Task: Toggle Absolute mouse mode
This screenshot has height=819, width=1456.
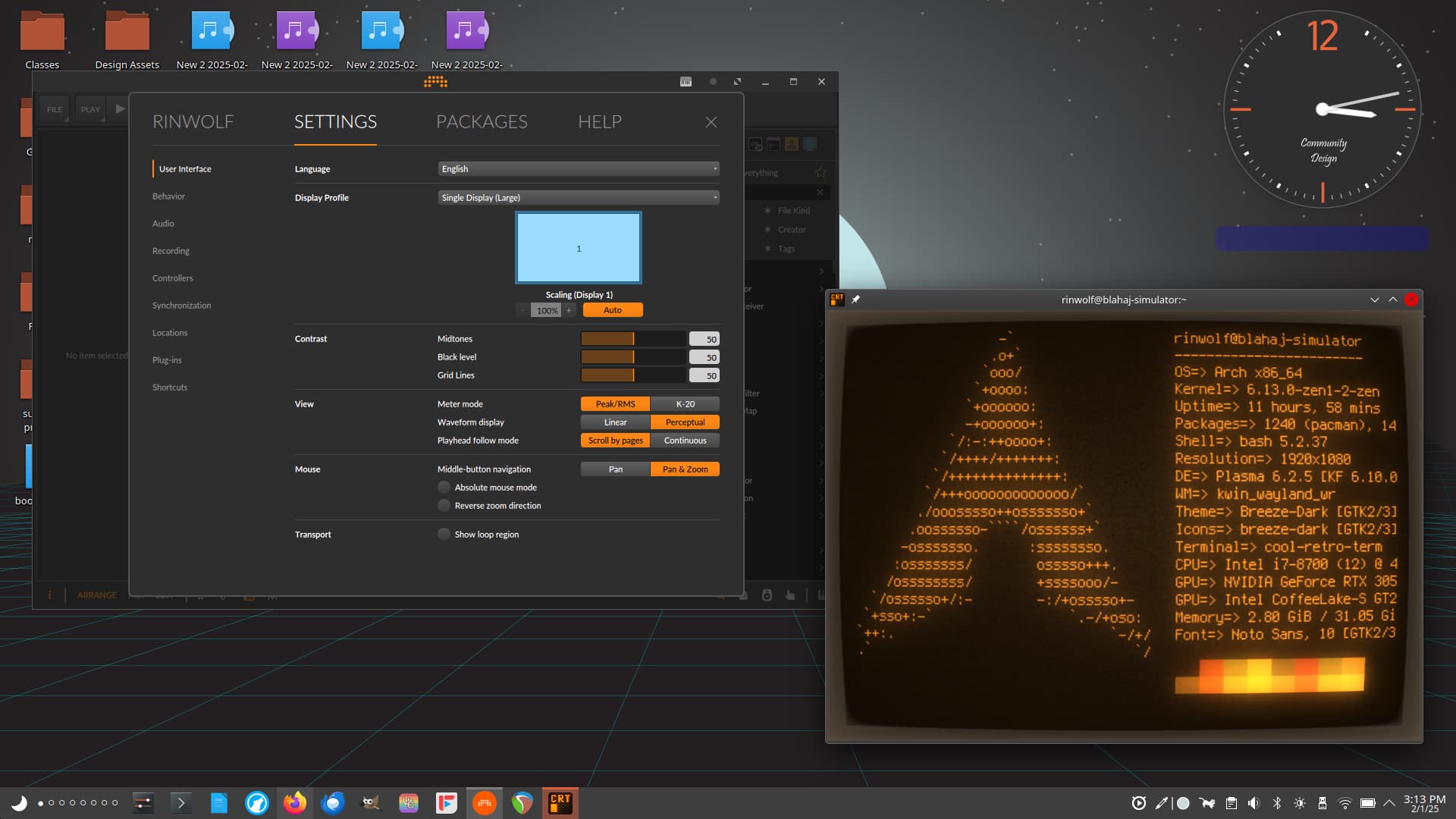Action: [x=444, y=488]
